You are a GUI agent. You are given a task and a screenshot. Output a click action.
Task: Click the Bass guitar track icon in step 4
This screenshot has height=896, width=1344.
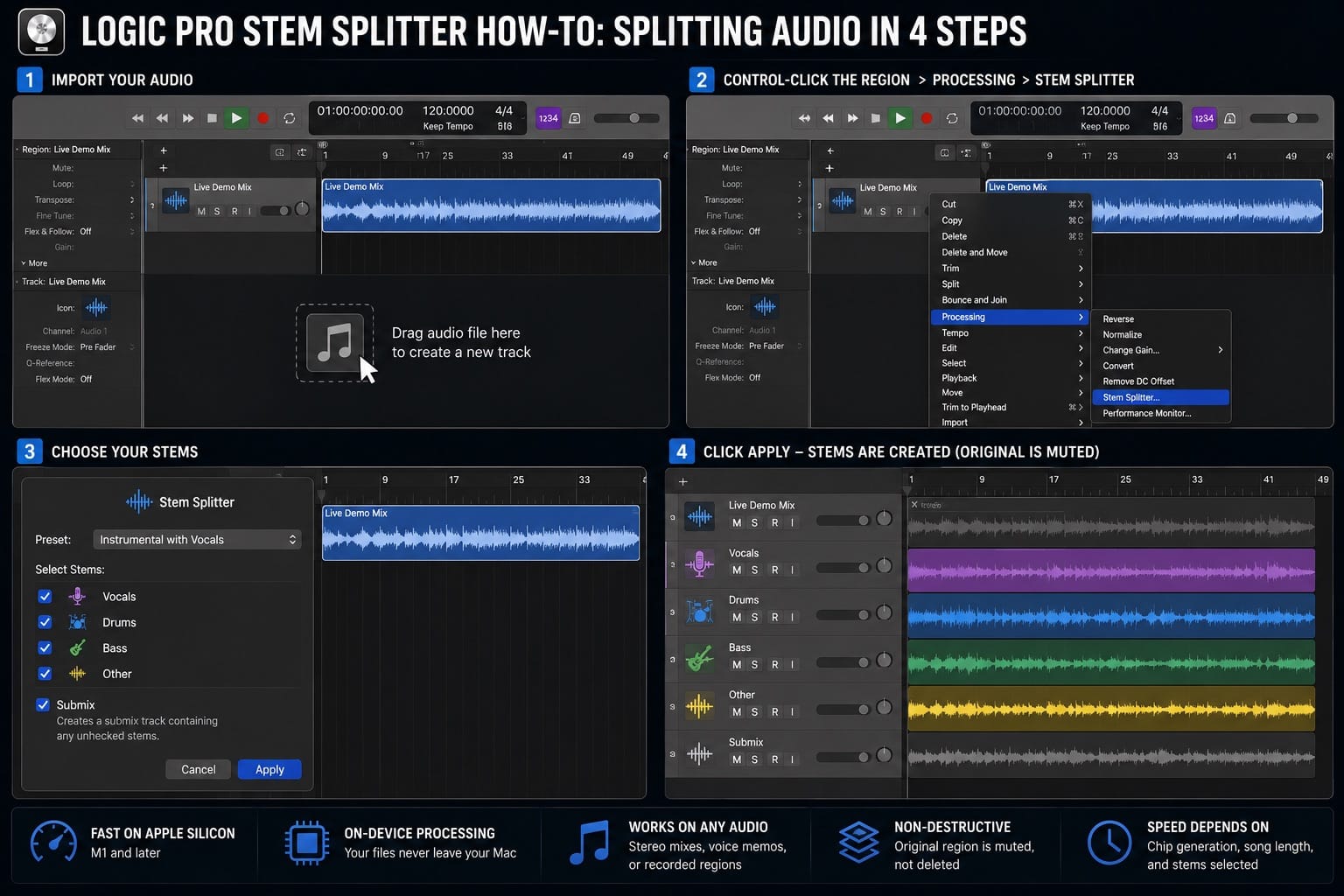coord(699,658)
